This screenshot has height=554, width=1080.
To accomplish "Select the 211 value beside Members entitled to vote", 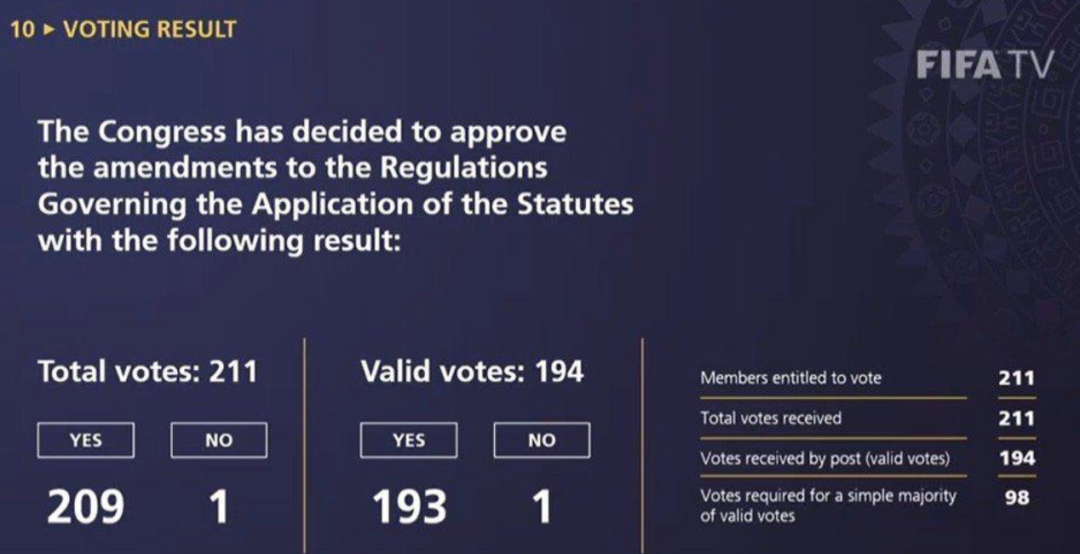I will pyautogui.click(x=1016, y=378).
